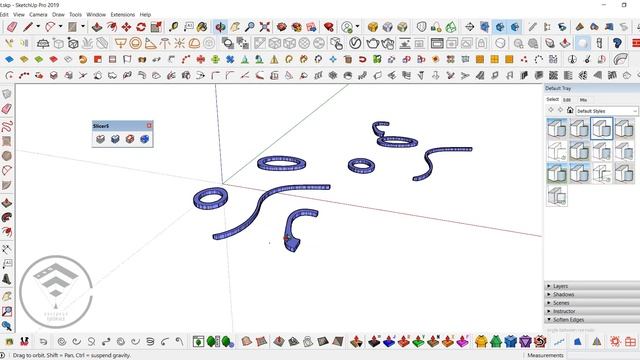This screenshot has width=640, height=360.
Task: Open the Draw menu
Action: coord(58,14)
